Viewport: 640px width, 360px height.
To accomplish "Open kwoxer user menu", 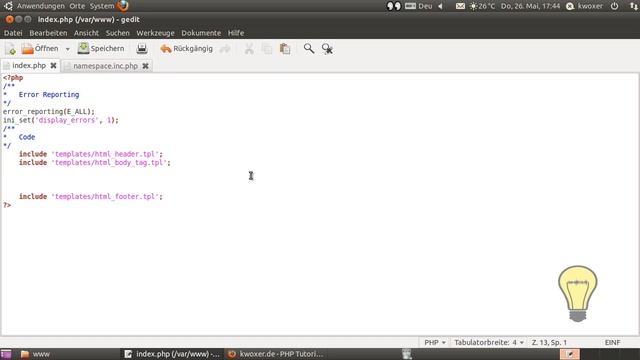I will click(x=584, y=6).
